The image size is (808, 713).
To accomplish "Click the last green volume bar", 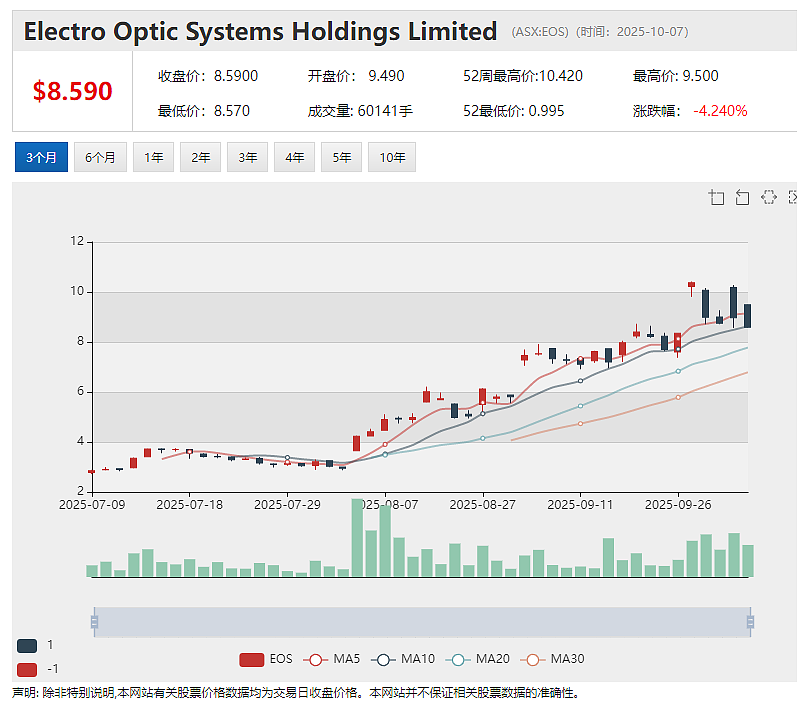I will 748,561.
